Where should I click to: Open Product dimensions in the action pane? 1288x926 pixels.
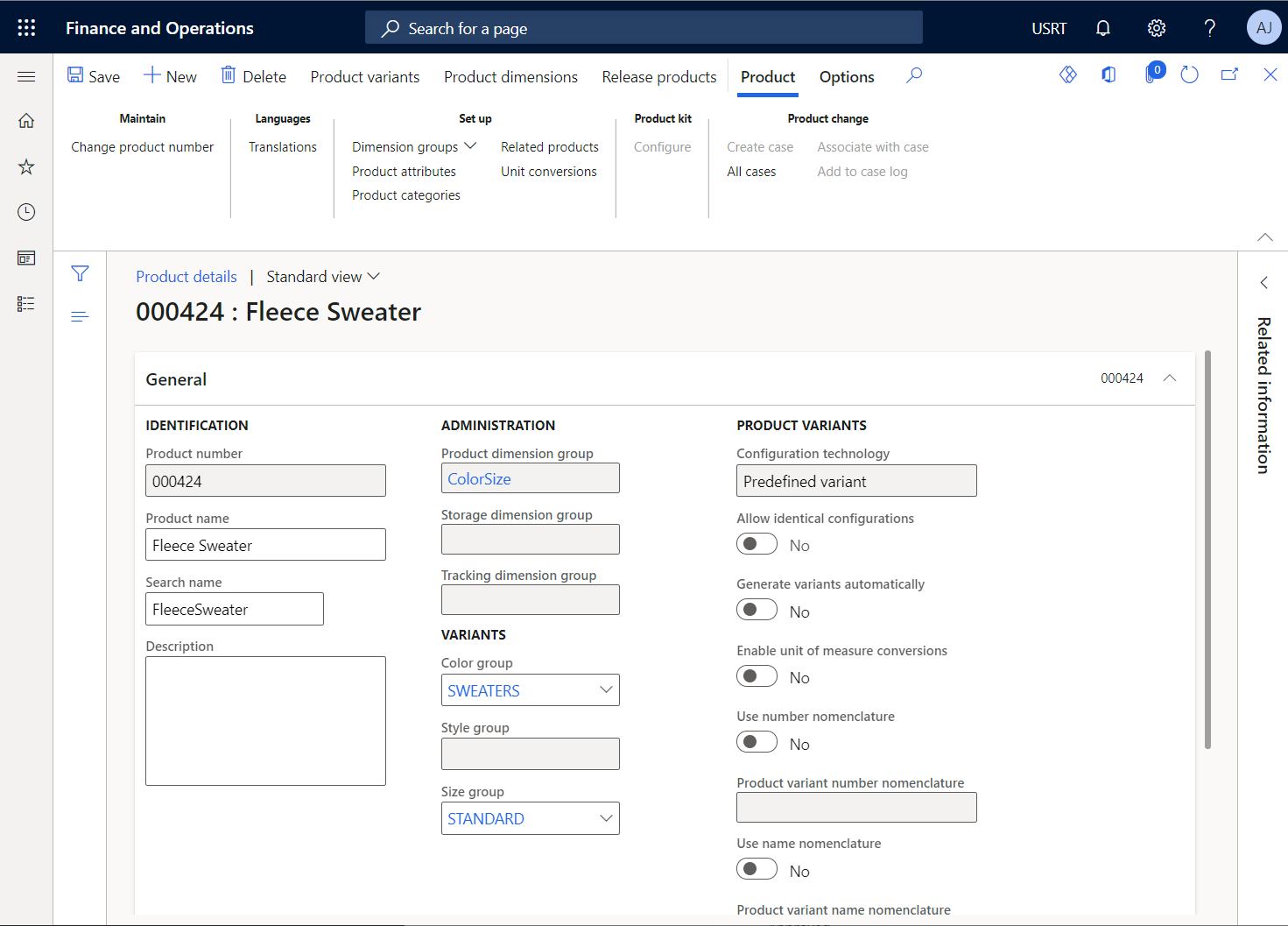click(510, 77)
